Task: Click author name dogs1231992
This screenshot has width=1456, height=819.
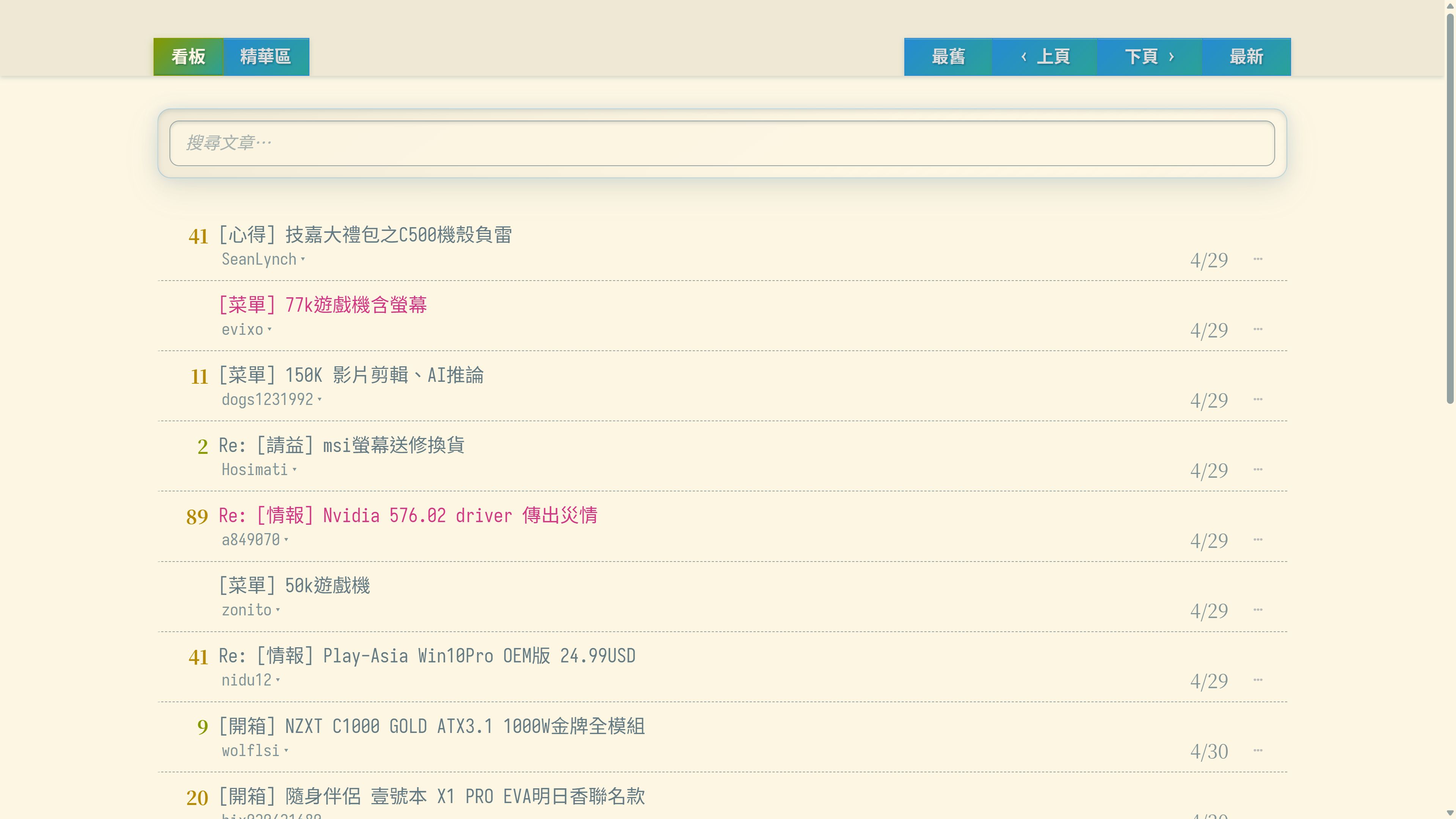Action: coord(267,400)
